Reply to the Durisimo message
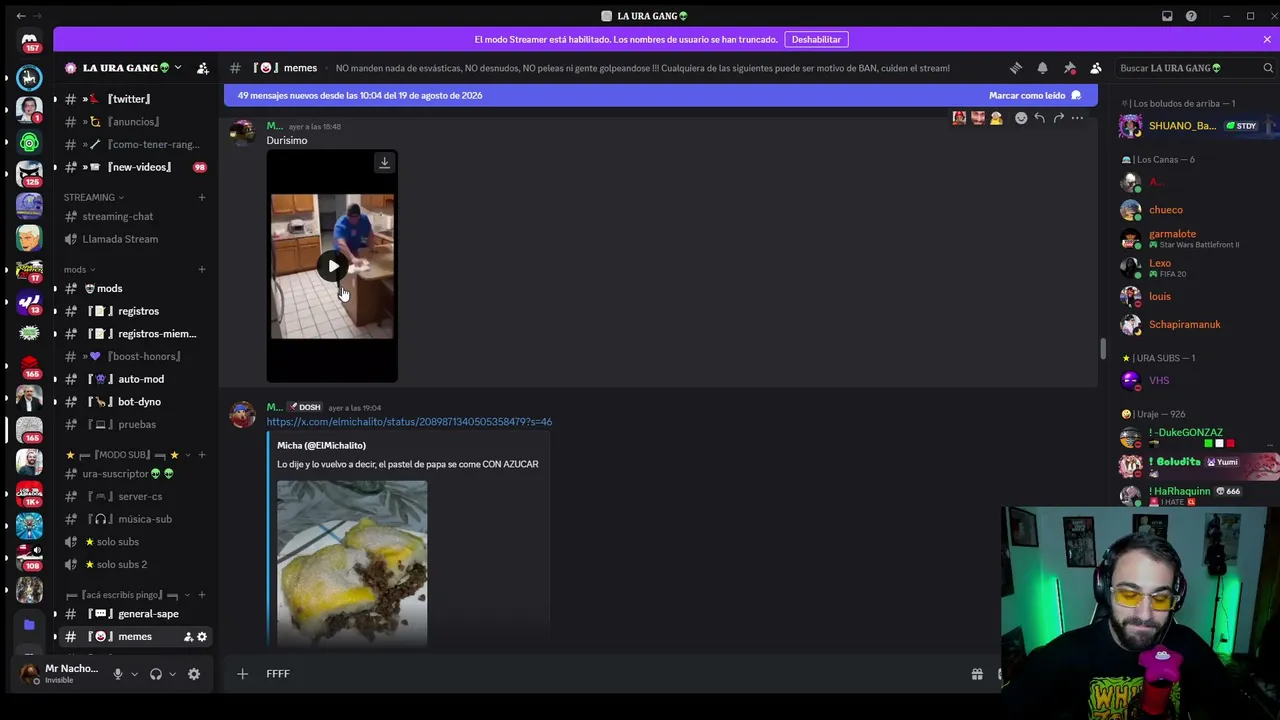 tap(1040, 118)
